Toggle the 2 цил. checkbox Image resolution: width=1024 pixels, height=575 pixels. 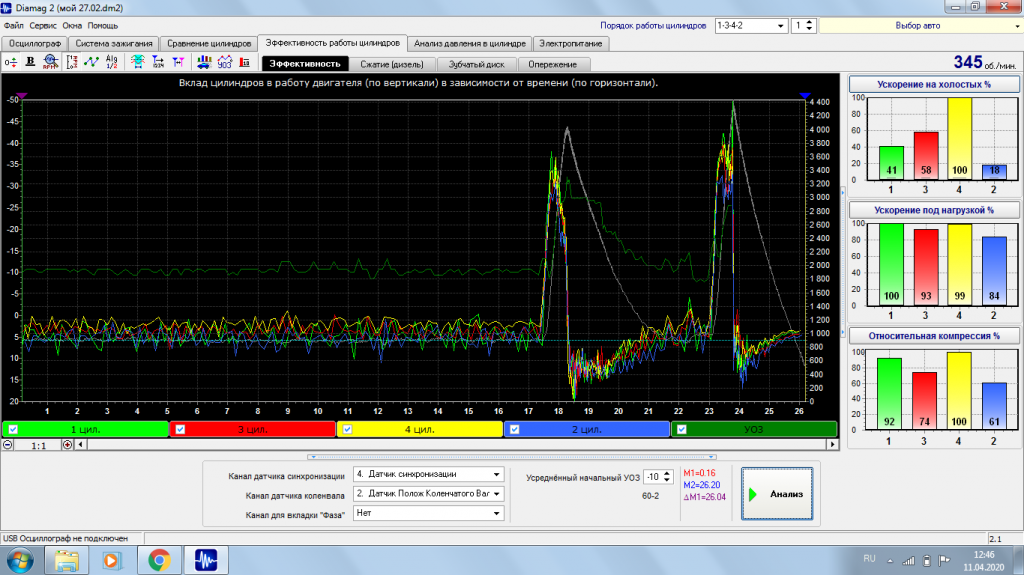[x=515, y=429]
